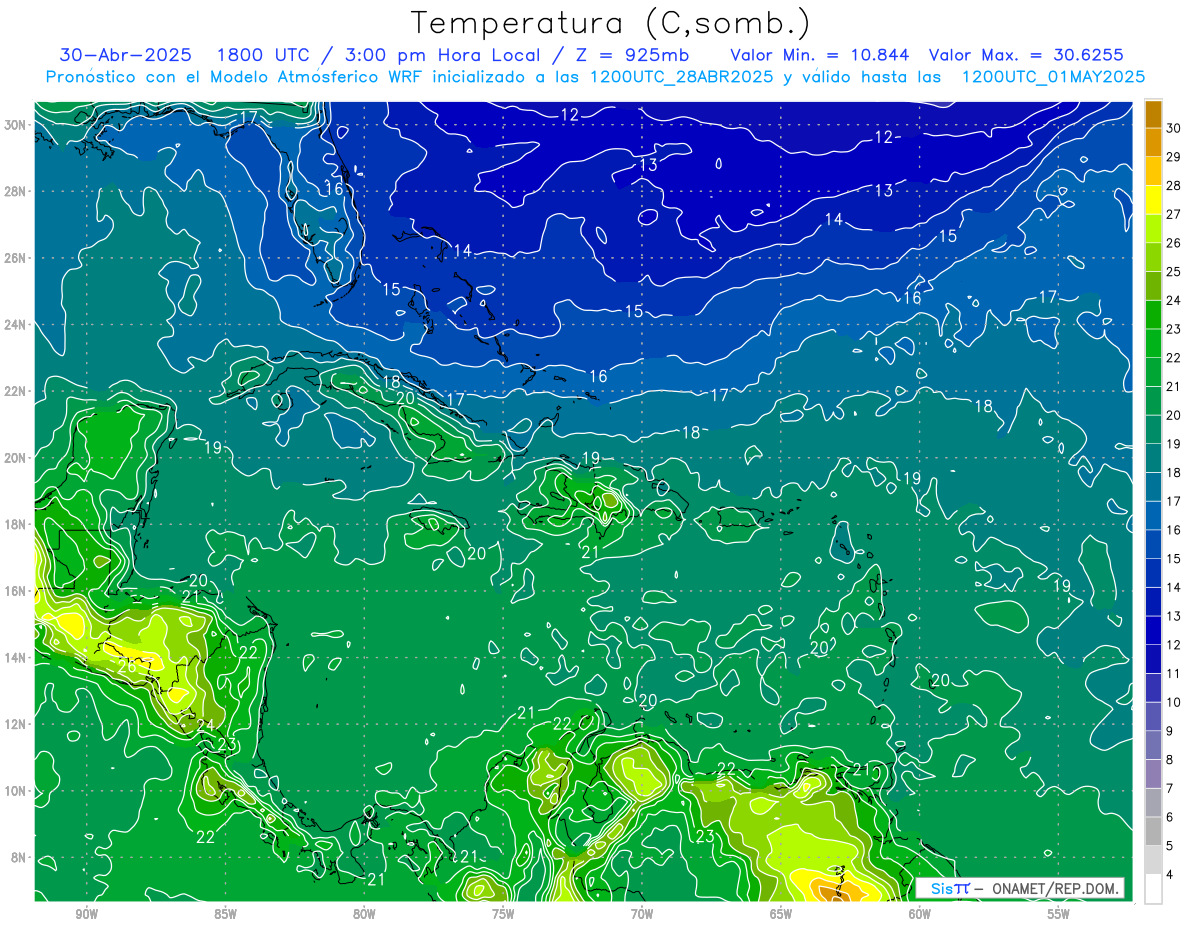Click 'Pronóstico con el Modelo Atmosférico WRF' text
Image resolution: width=1200 pixels, height=927 pixels.
pyautogui.click(x=235, y=77)
